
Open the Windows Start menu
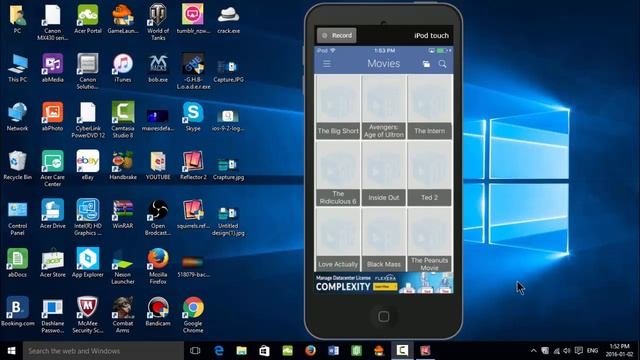coord(11,351)
